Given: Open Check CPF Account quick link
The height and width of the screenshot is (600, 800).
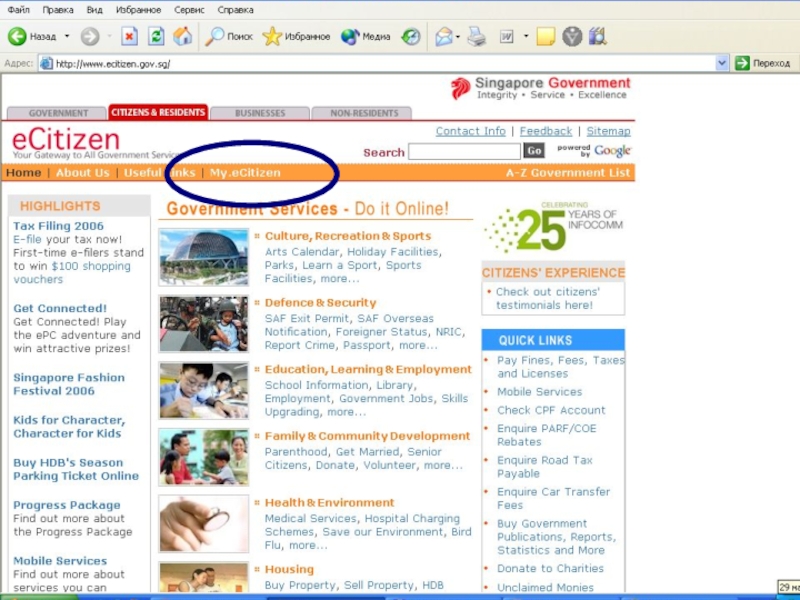Looking at the screenshot, I should pyautogui.click(x=551, y=410).
